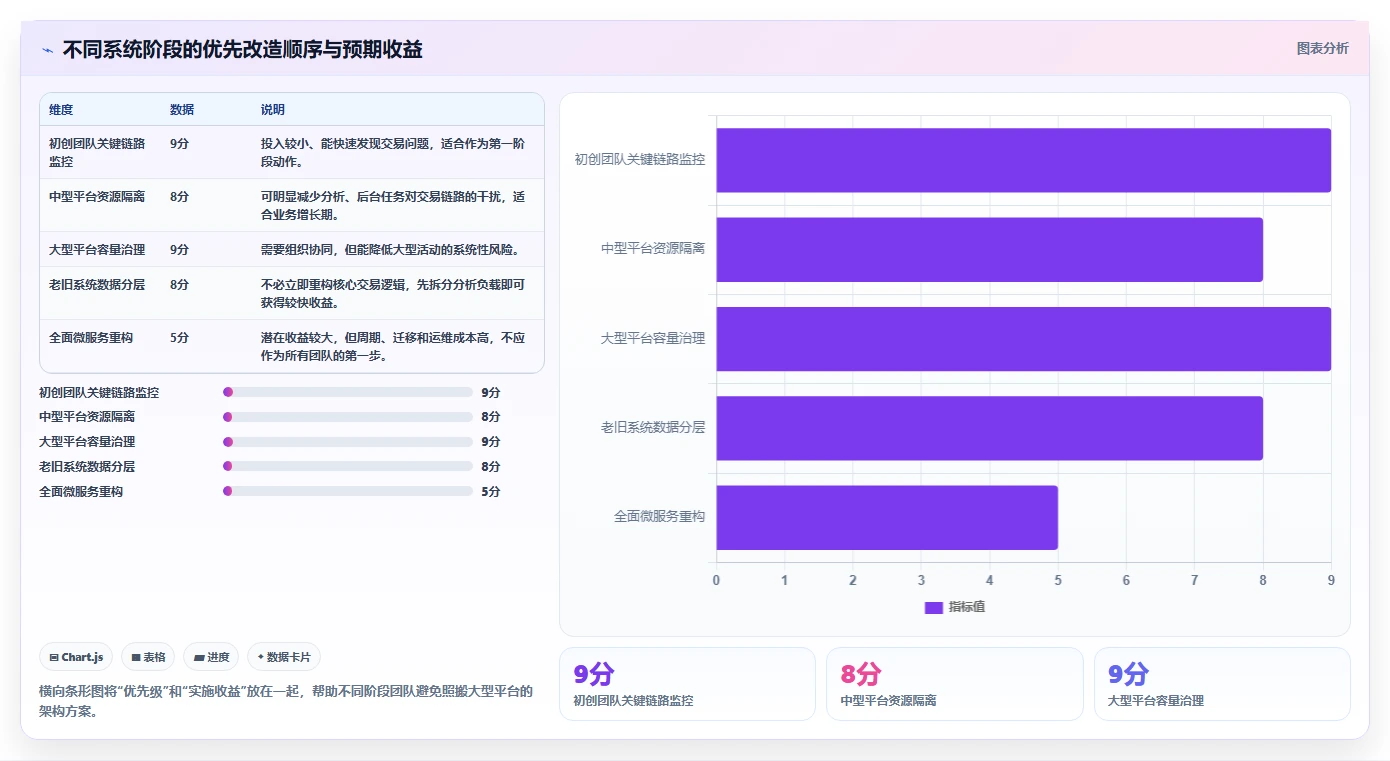Screen dimensions: 1390x761
Task: Click x-axis tick label 5
Action: tap(1058, 580)
